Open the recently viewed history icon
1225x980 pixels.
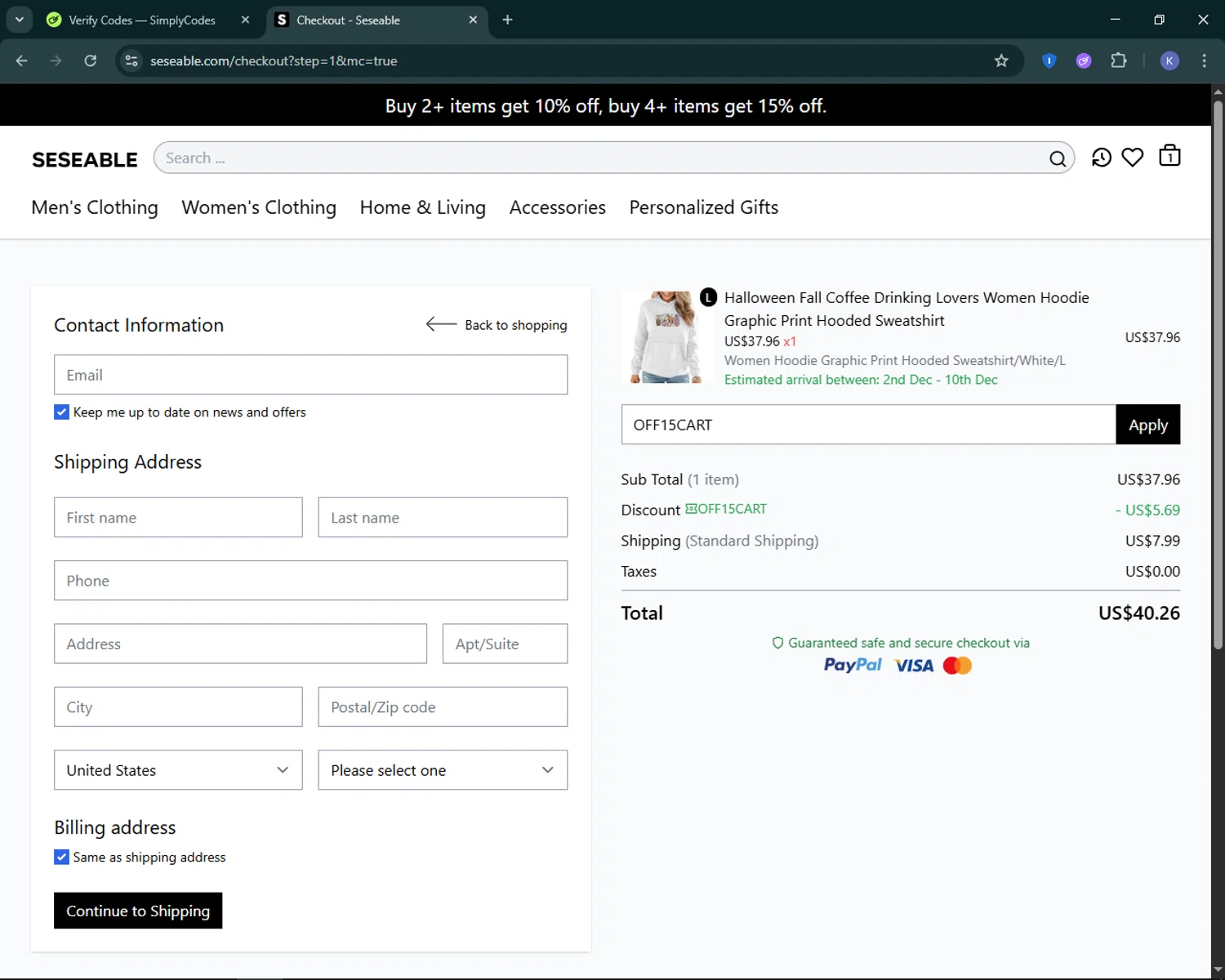pos(1101,158)
